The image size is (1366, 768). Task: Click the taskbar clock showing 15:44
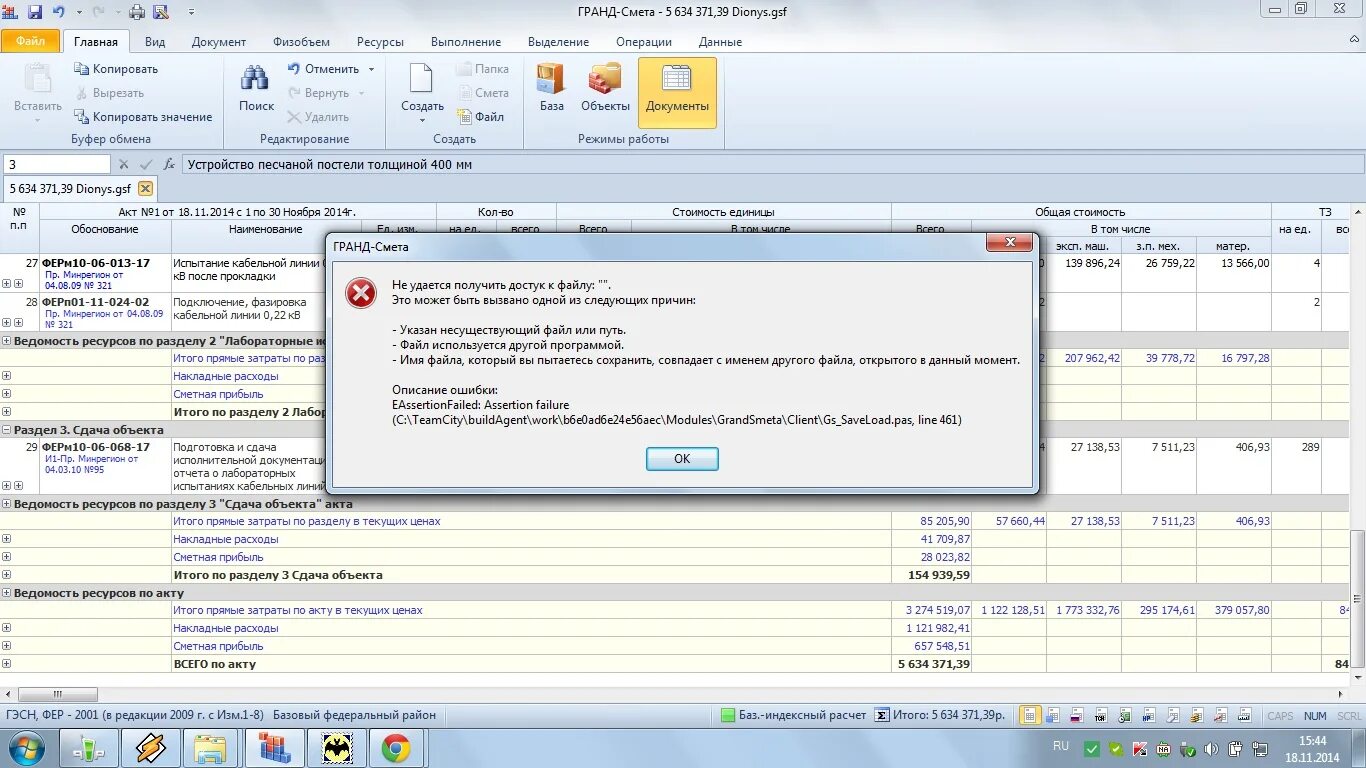(1313, 749)
